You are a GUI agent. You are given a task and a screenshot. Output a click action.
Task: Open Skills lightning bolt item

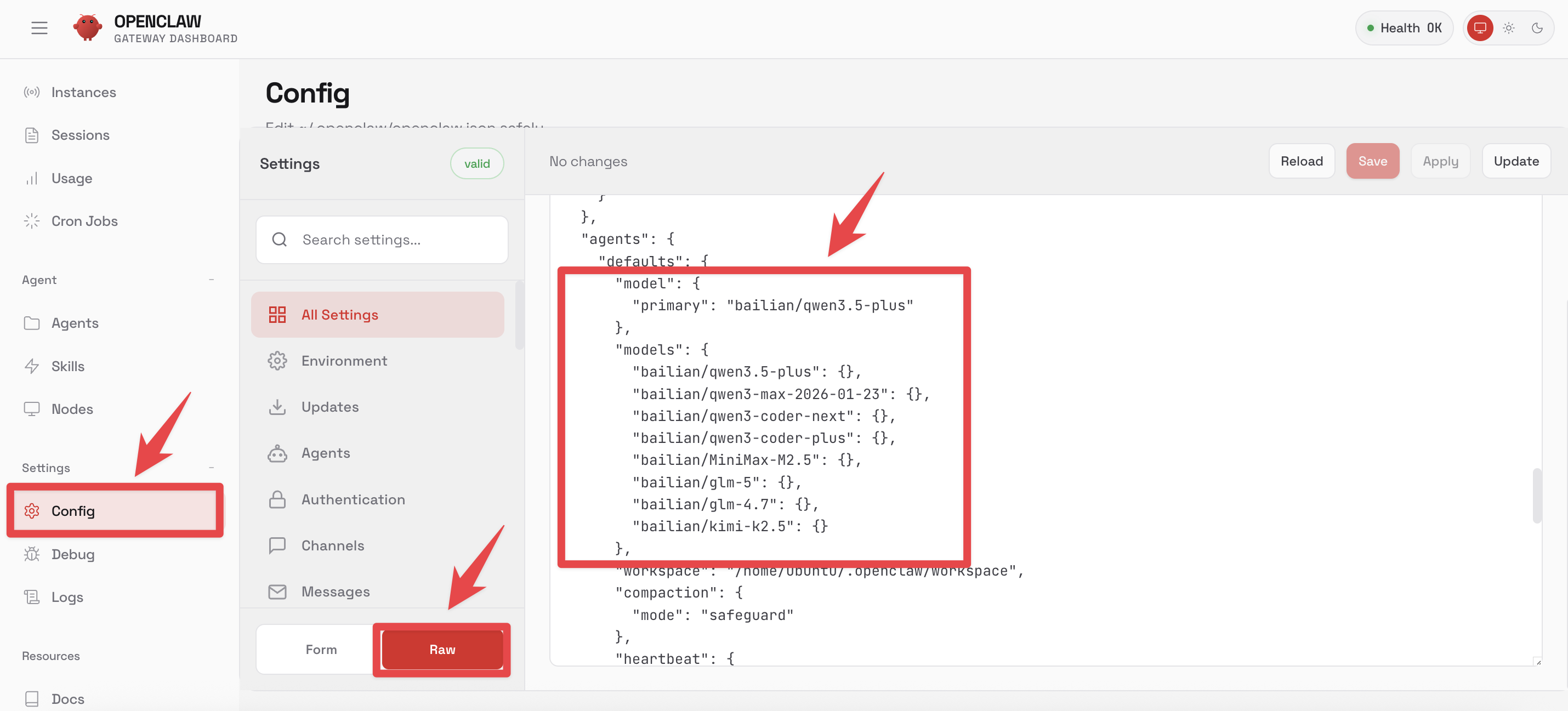[67, 366]
